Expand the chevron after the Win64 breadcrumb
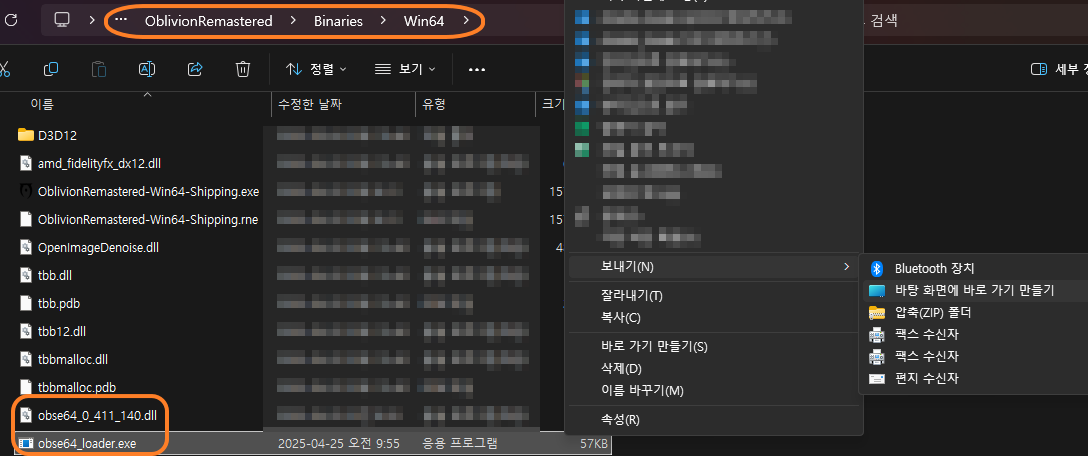The width and height of the screenshot is (1088, 456). coord(466,21)
